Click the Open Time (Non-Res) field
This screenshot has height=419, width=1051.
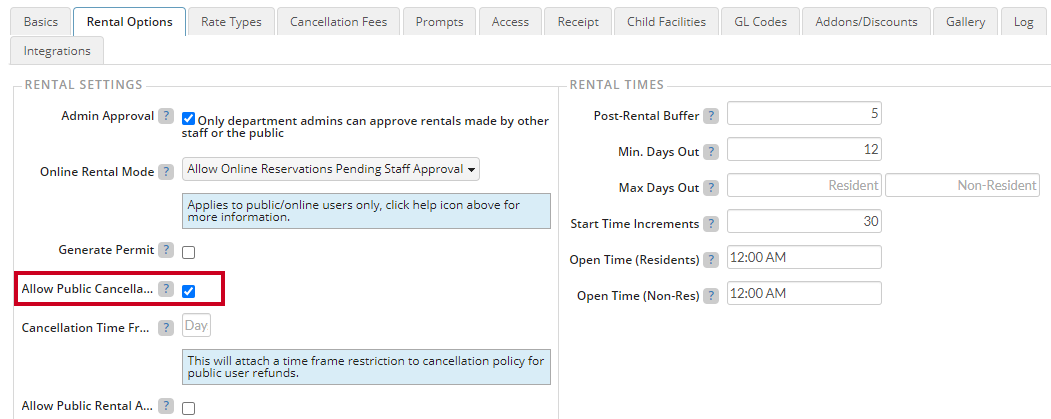click(804, 294)
